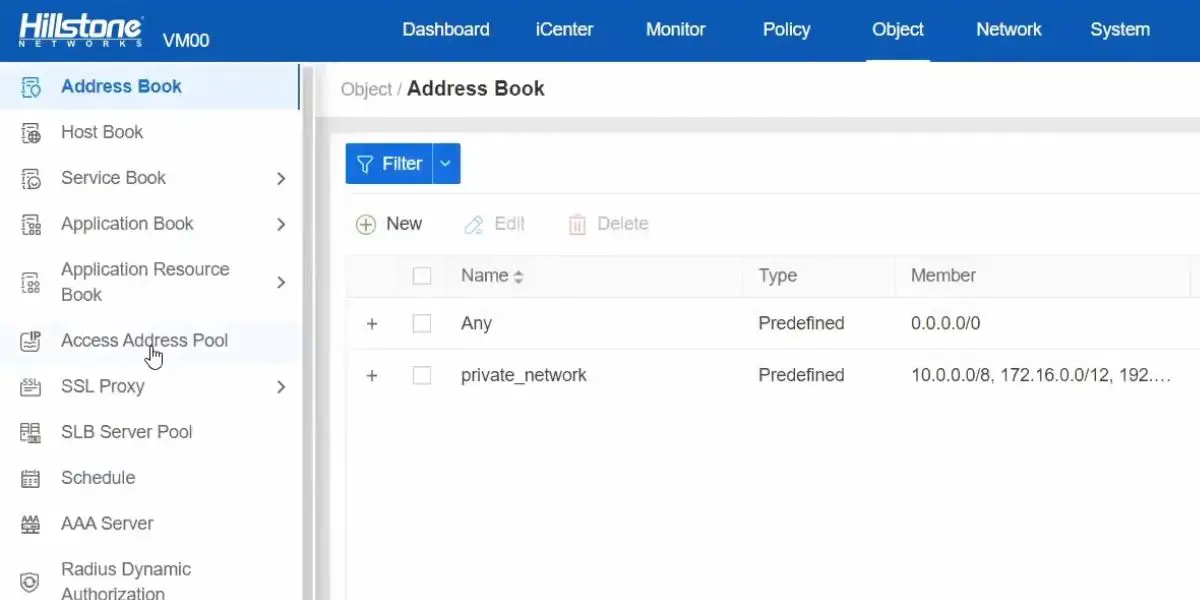The image size is (1200, 600).
Task: Click the AAA Server icon
Action: coord(31,524)
